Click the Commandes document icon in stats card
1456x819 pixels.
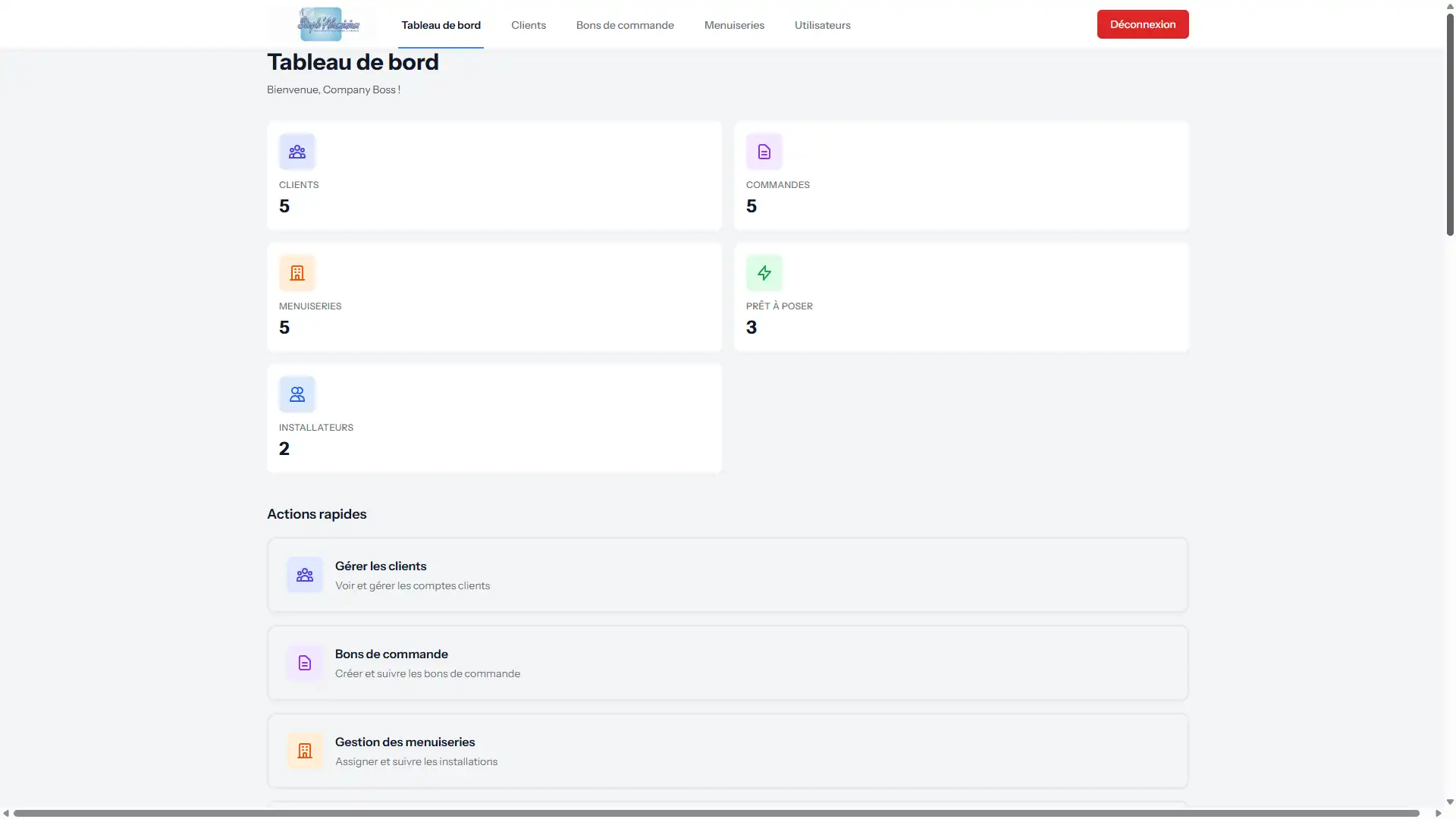pyautogui.click(x=764, y=152)
